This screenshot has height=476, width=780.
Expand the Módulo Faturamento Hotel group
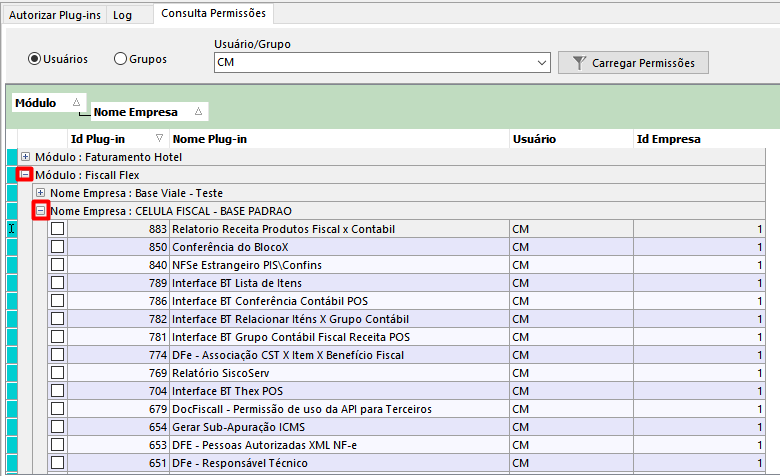25,157
